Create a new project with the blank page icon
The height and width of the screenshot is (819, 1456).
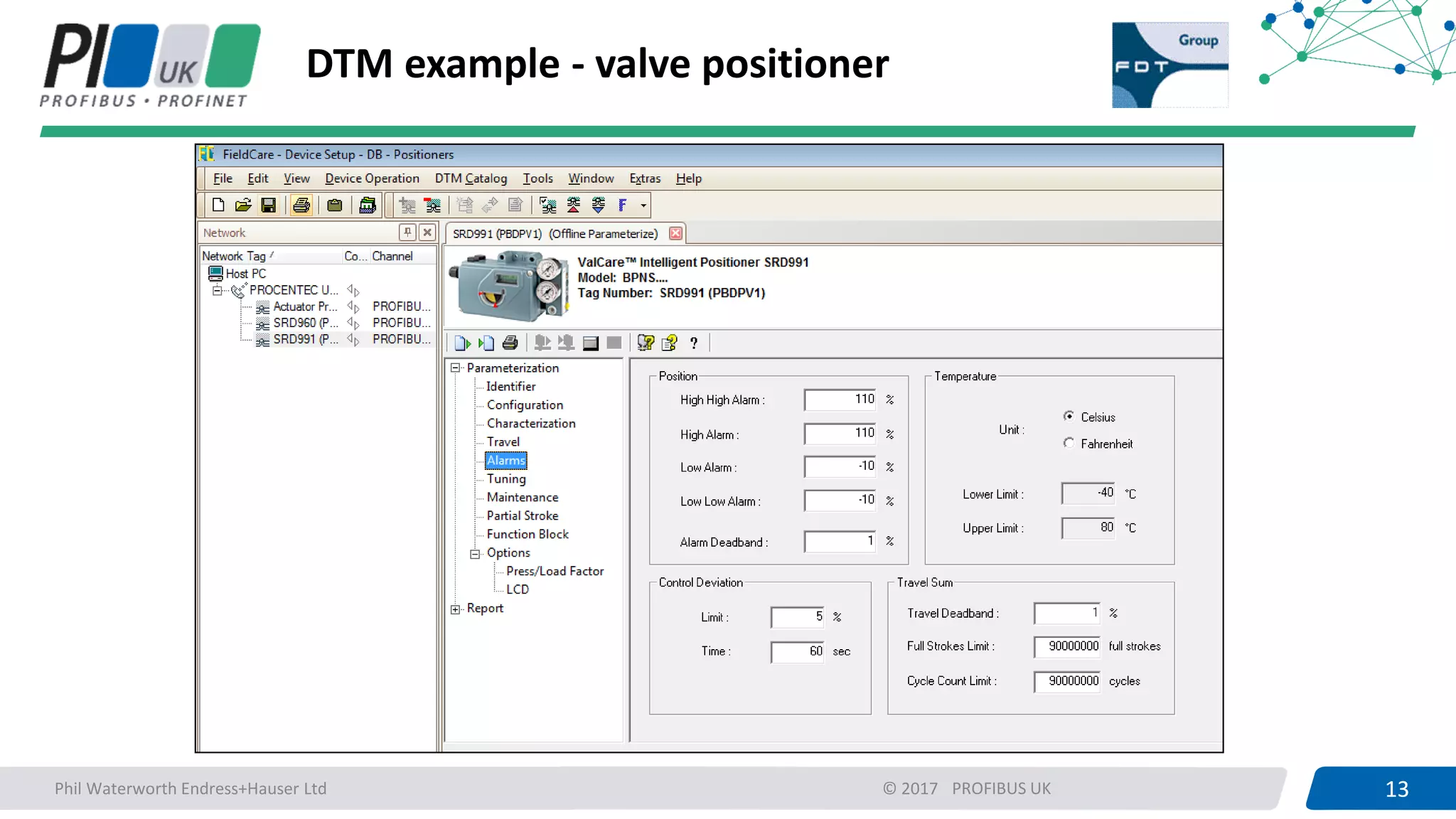coord(218,205)
